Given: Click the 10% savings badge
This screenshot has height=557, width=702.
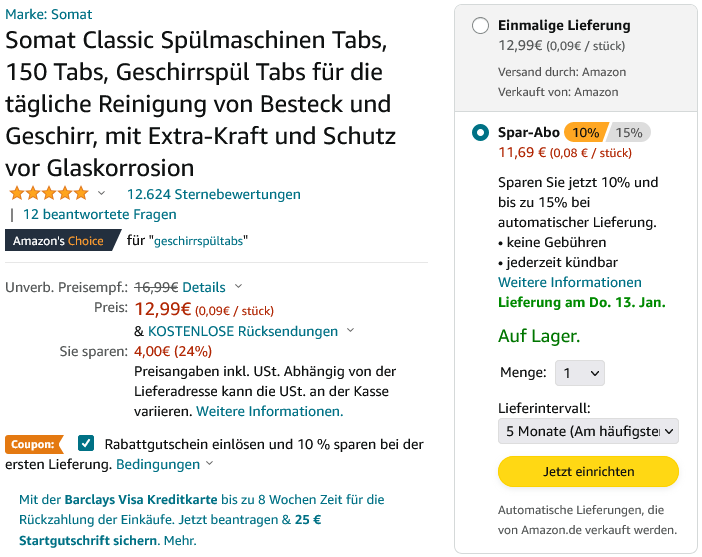Looking at the screenshot, I should coord(585,132).
